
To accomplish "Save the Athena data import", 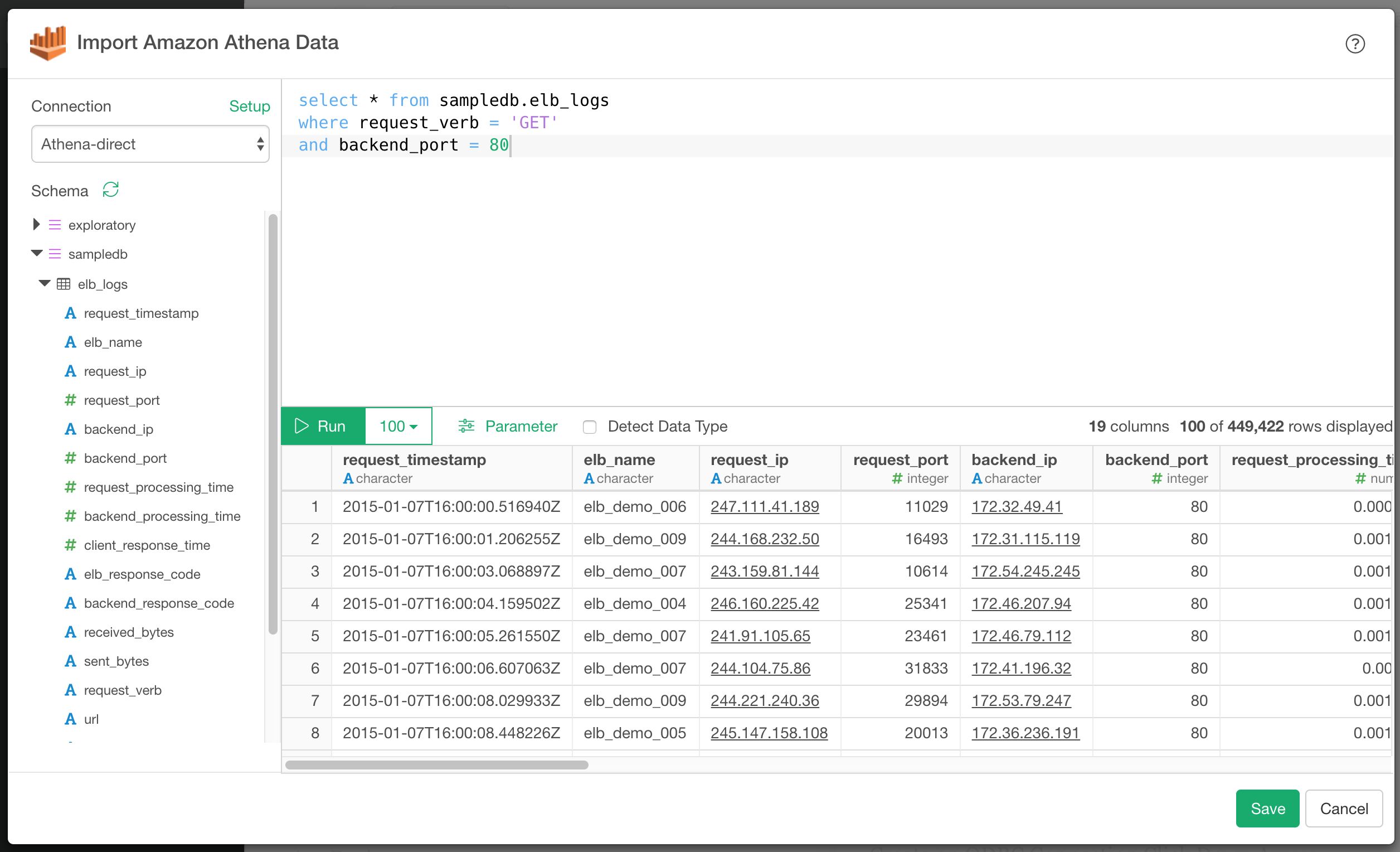I will (1267, 809).
